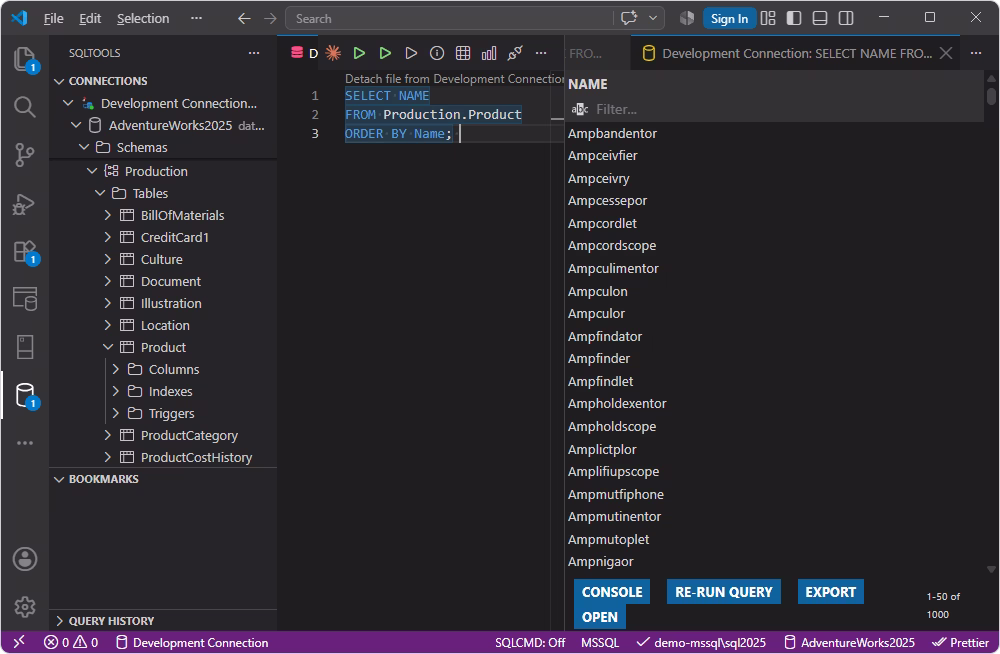Viewport: 1000px width, 654px height.
Task: Click errors and warnings count in status bar
Action: pyautogui.click(x=71, y=643)
